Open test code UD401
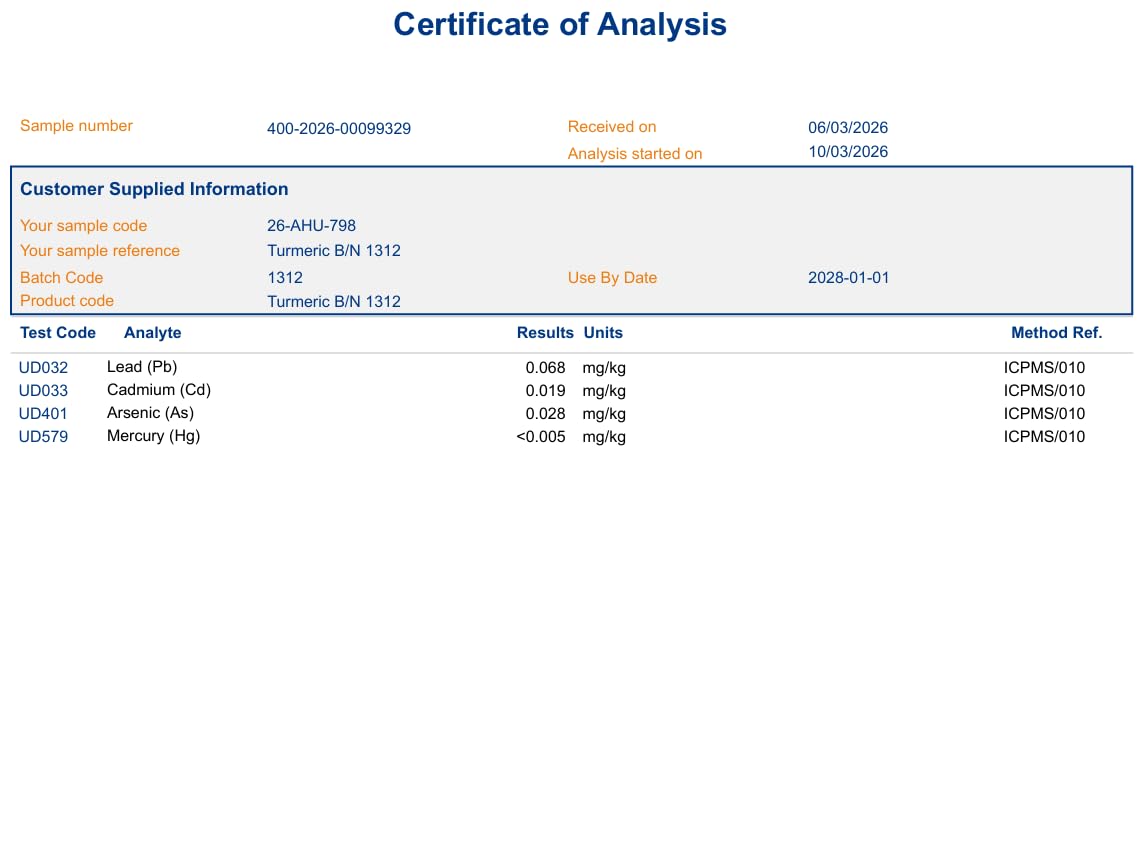This screenshot has height=841, width=1147. coord(43,414)
